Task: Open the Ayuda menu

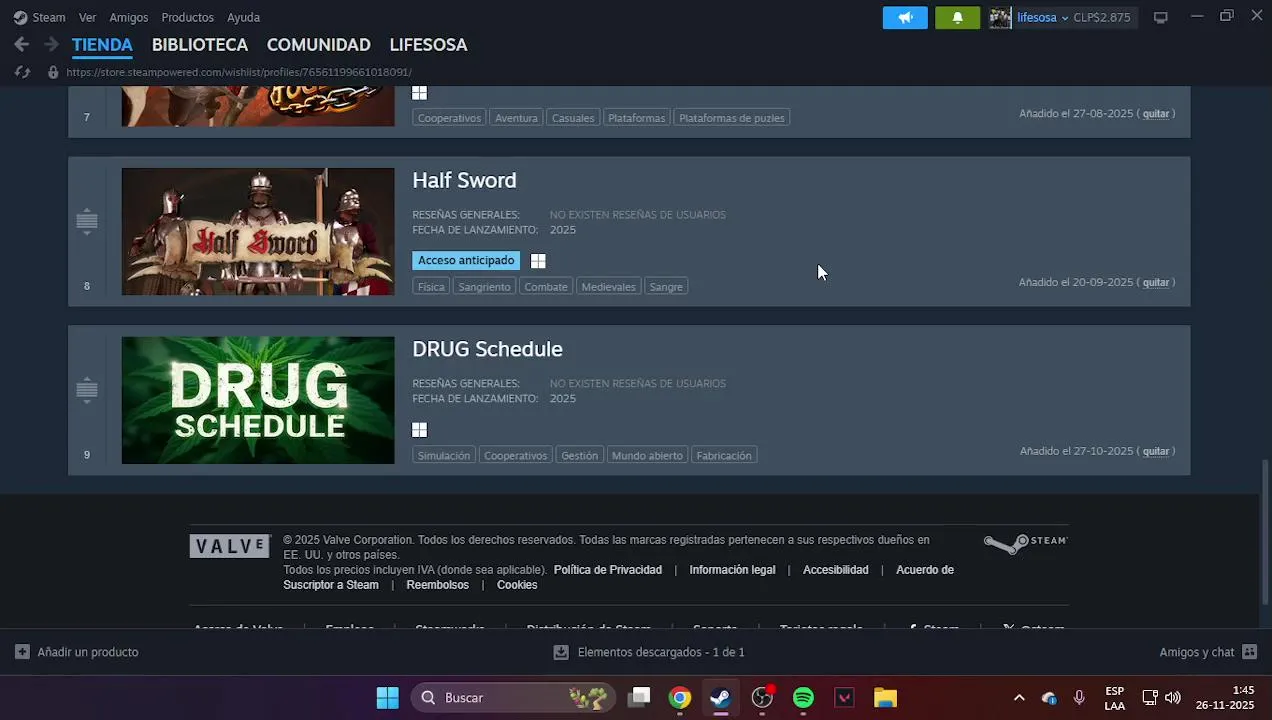Action: click(244, 17)
